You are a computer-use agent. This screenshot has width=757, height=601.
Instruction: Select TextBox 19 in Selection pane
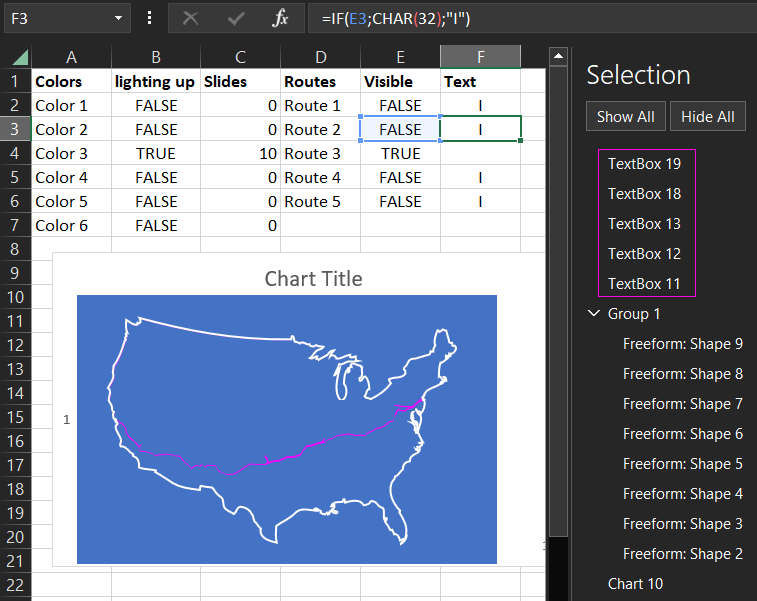(x=644, y=164)
